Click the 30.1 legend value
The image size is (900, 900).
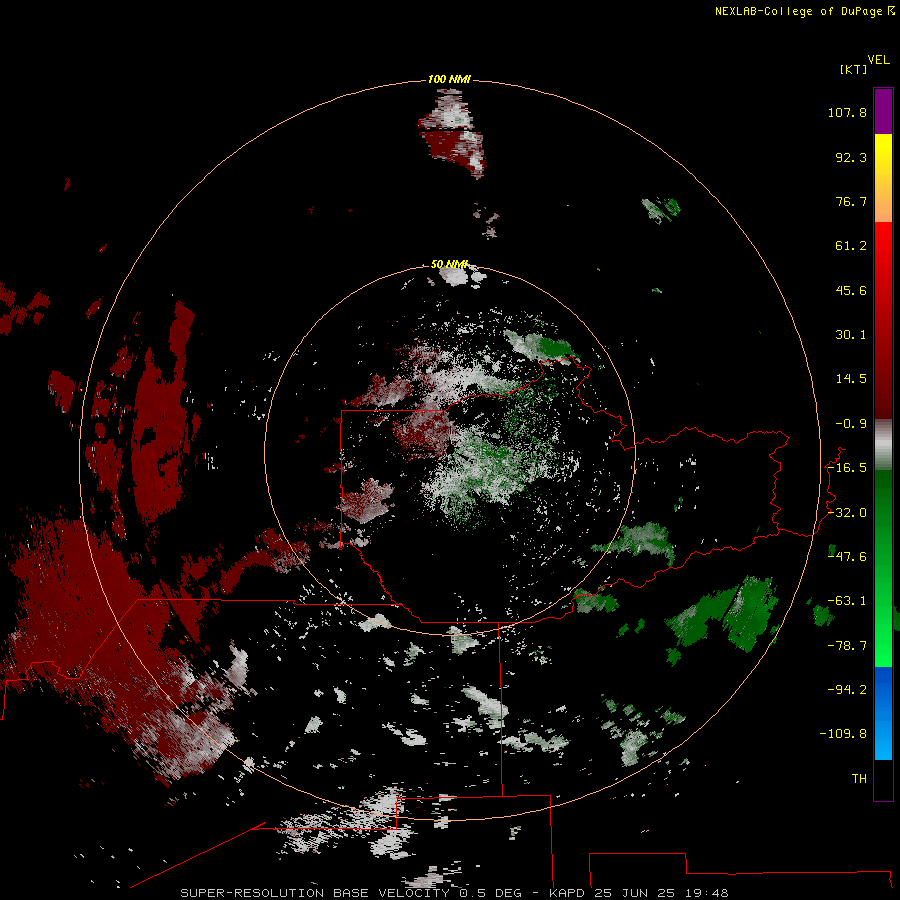click(x=851, y=335)
